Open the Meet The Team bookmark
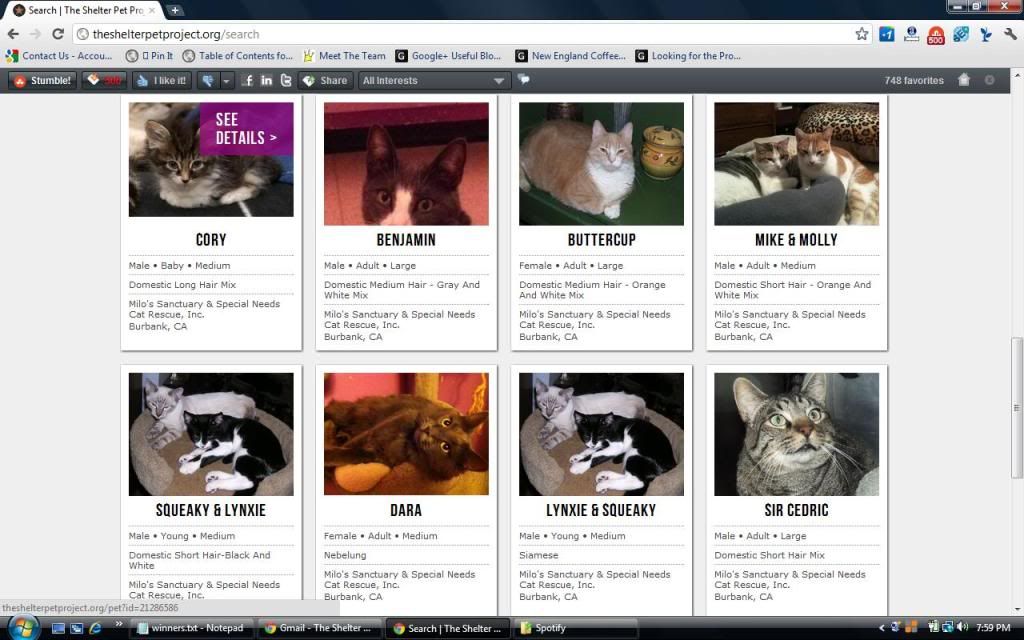Viewport: 1024px width, 640px height. coord(344,56)
